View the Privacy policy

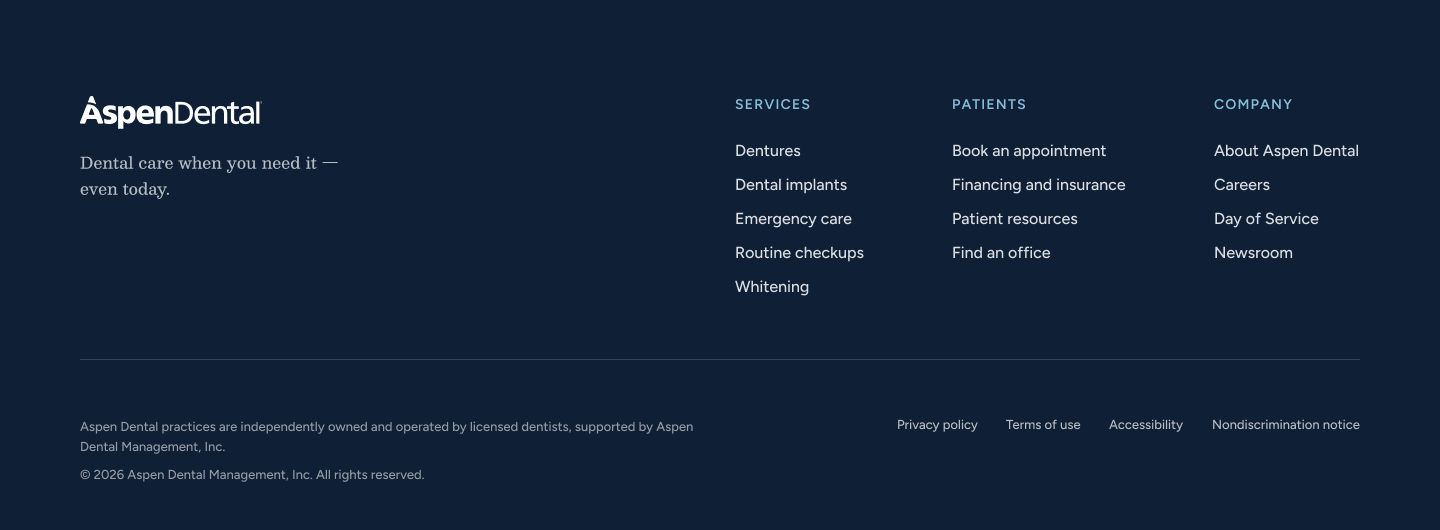(937, 425)
